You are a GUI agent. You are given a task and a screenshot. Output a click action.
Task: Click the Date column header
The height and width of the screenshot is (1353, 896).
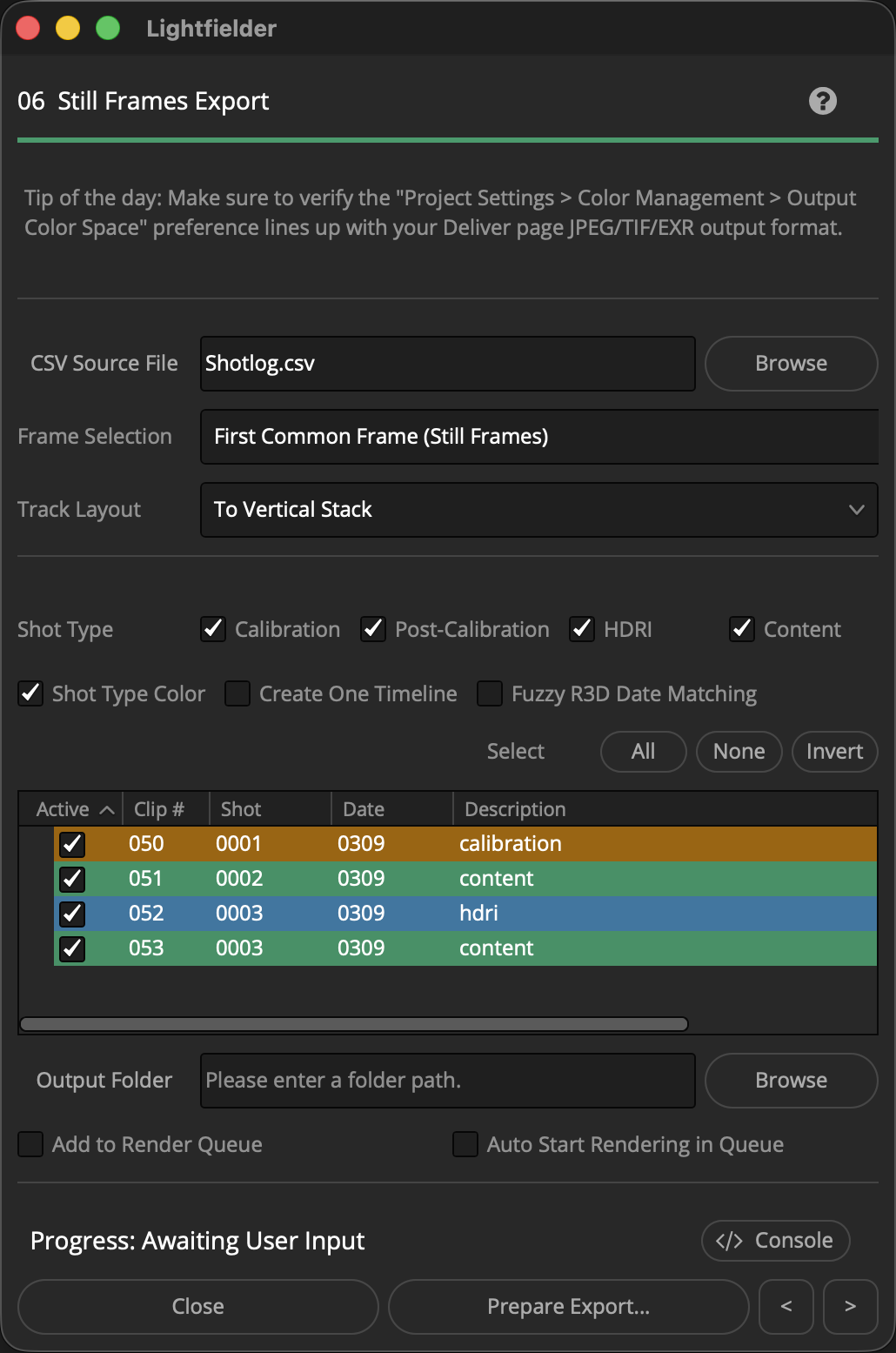coord(392,809)
